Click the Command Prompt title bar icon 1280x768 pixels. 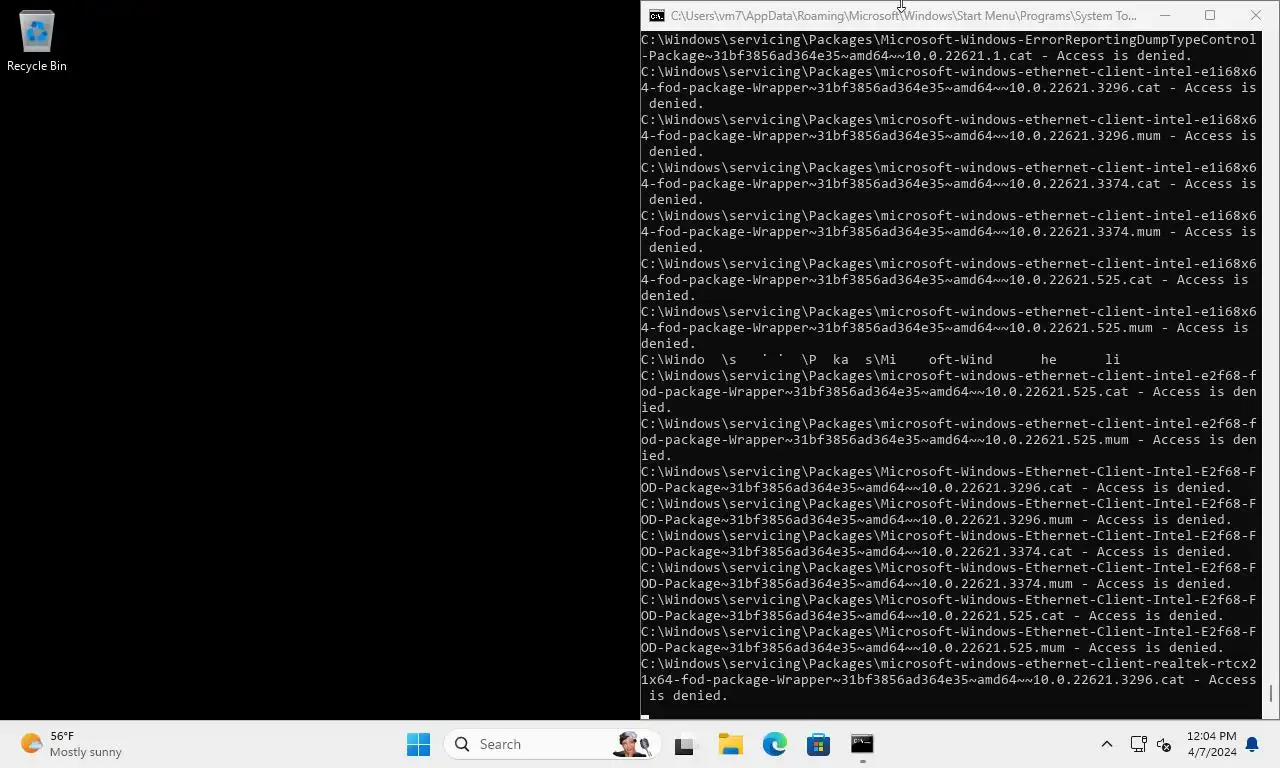656,16
